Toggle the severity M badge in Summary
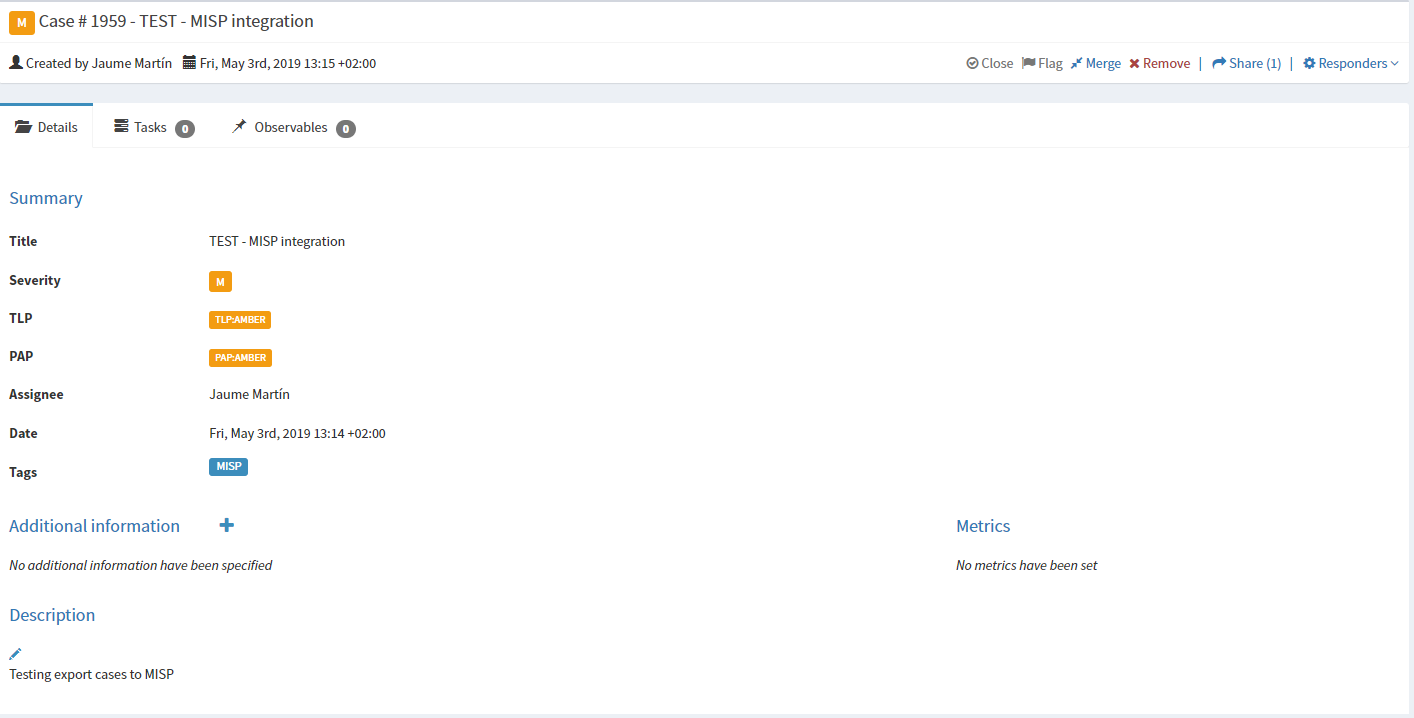Image resolution: width=1414 pixels, height=718 pixels. [x=220, y=281]
